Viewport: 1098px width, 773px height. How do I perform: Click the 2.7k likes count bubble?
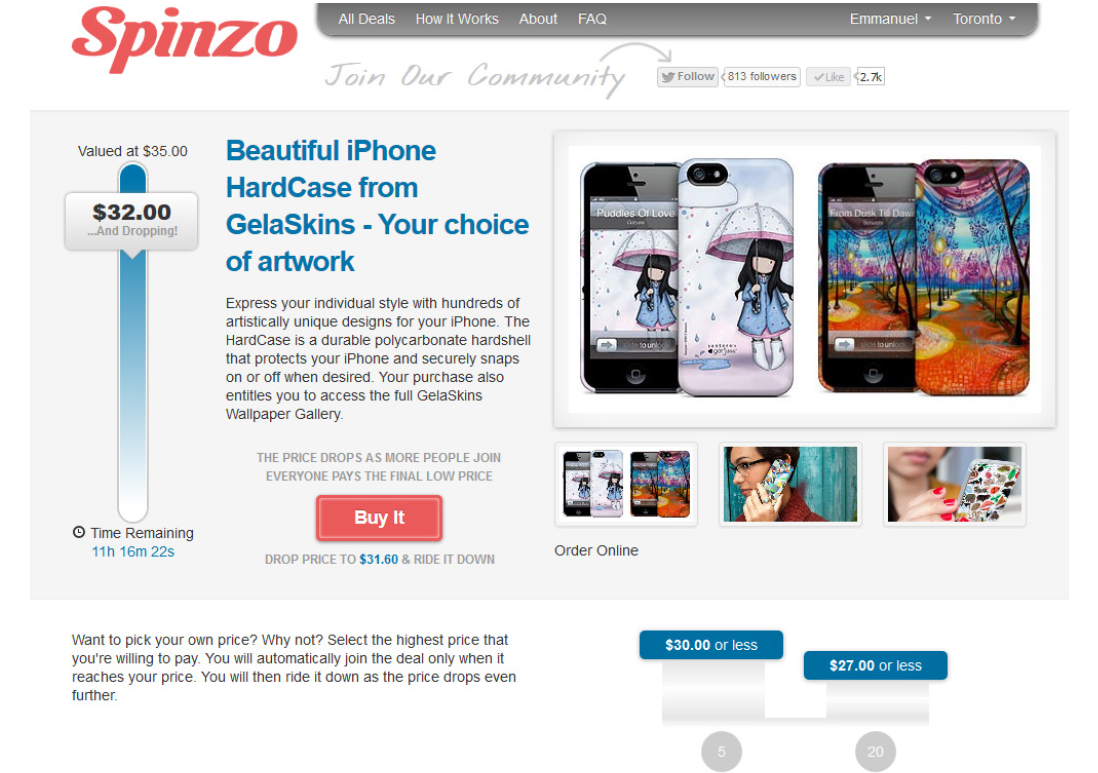[x=870, y=77]
